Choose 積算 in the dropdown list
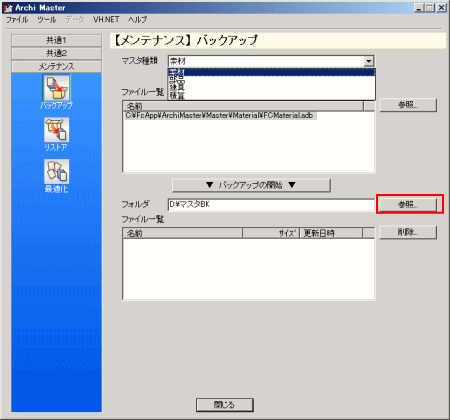This screenshot has width=450, height=420. [x=271, y=95]
